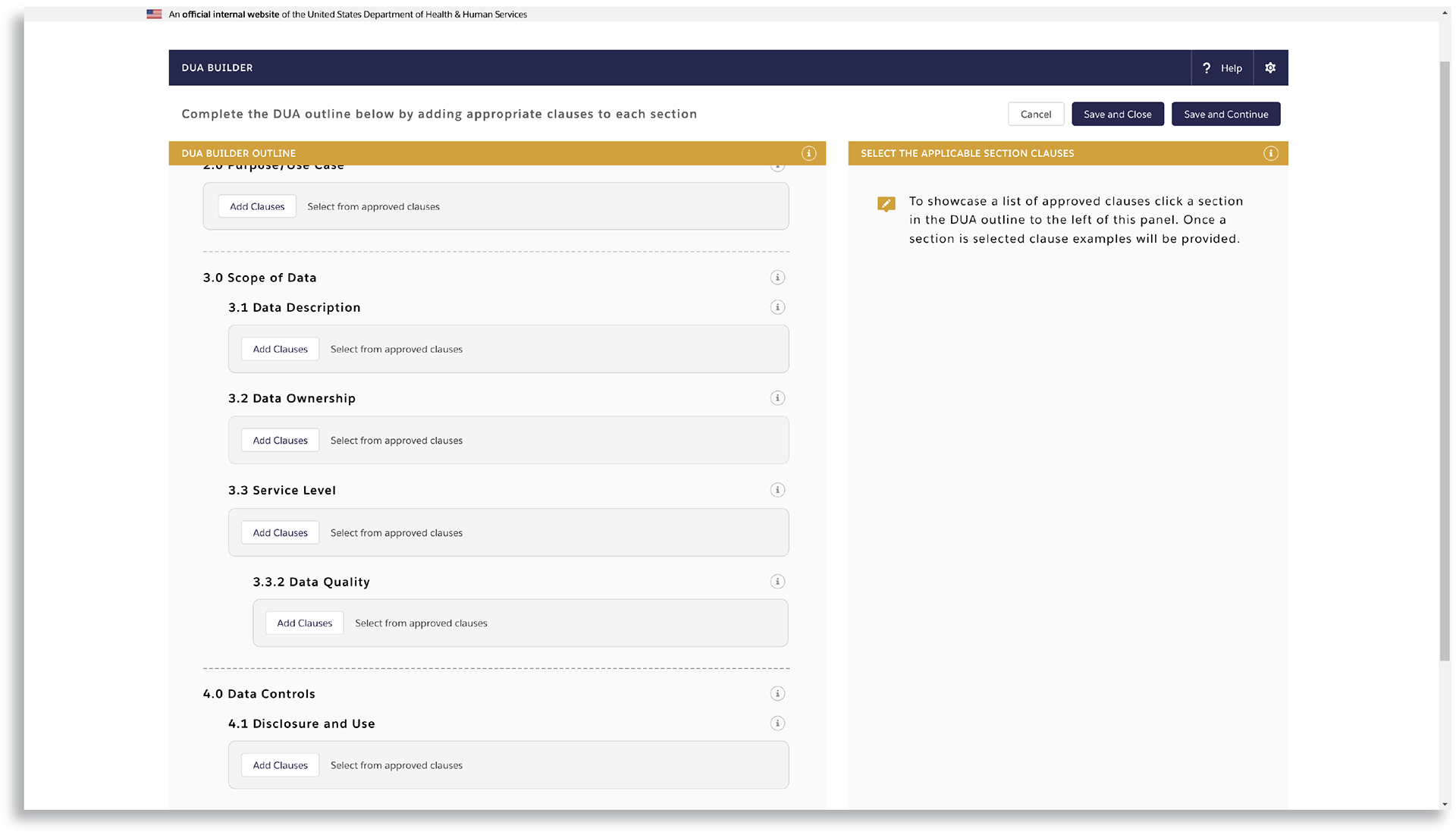
Task: Open the settings gear icon
Action: click(1270, 68)
